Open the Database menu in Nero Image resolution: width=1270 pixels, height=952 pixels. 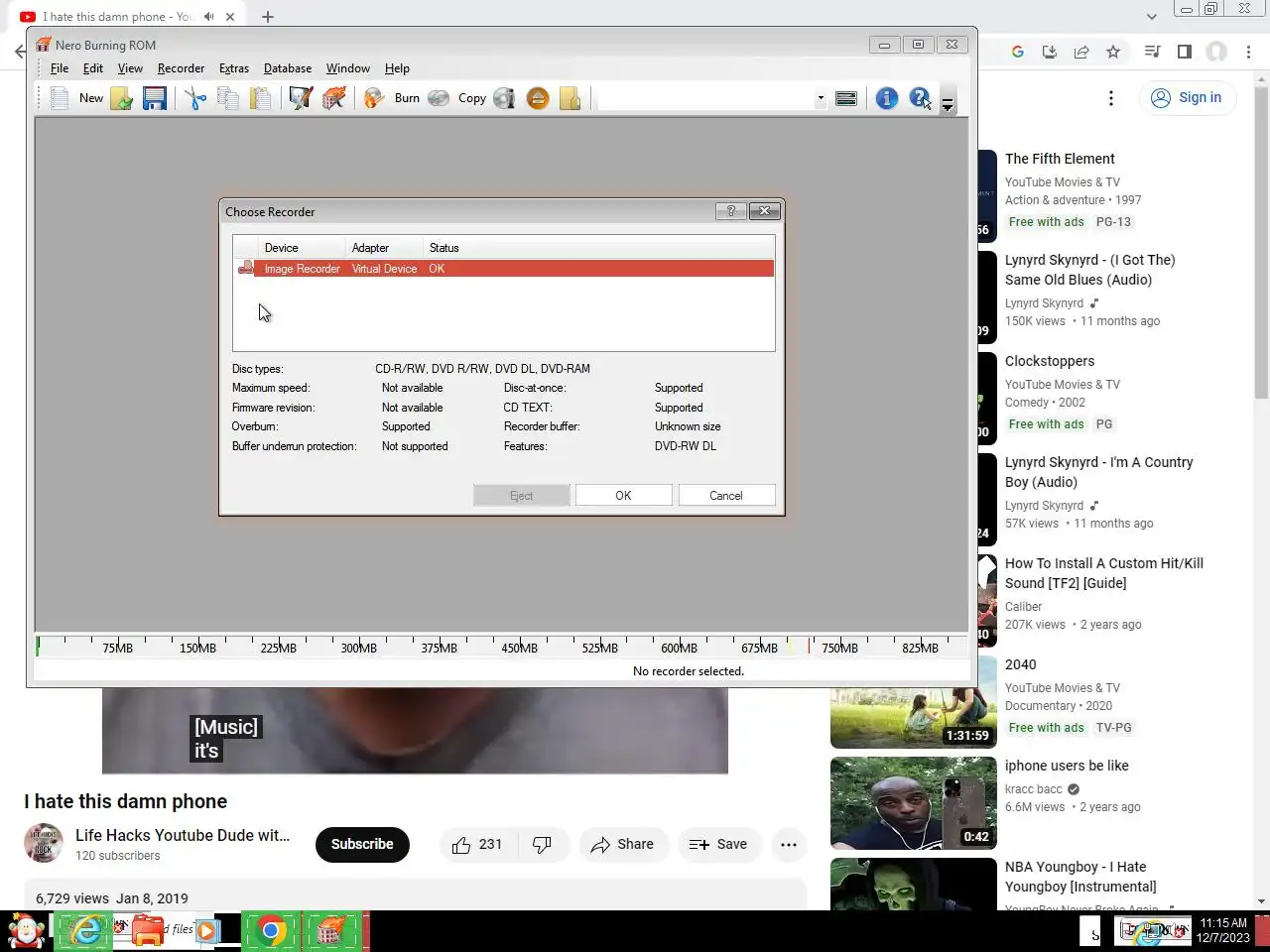click(288, 68)
